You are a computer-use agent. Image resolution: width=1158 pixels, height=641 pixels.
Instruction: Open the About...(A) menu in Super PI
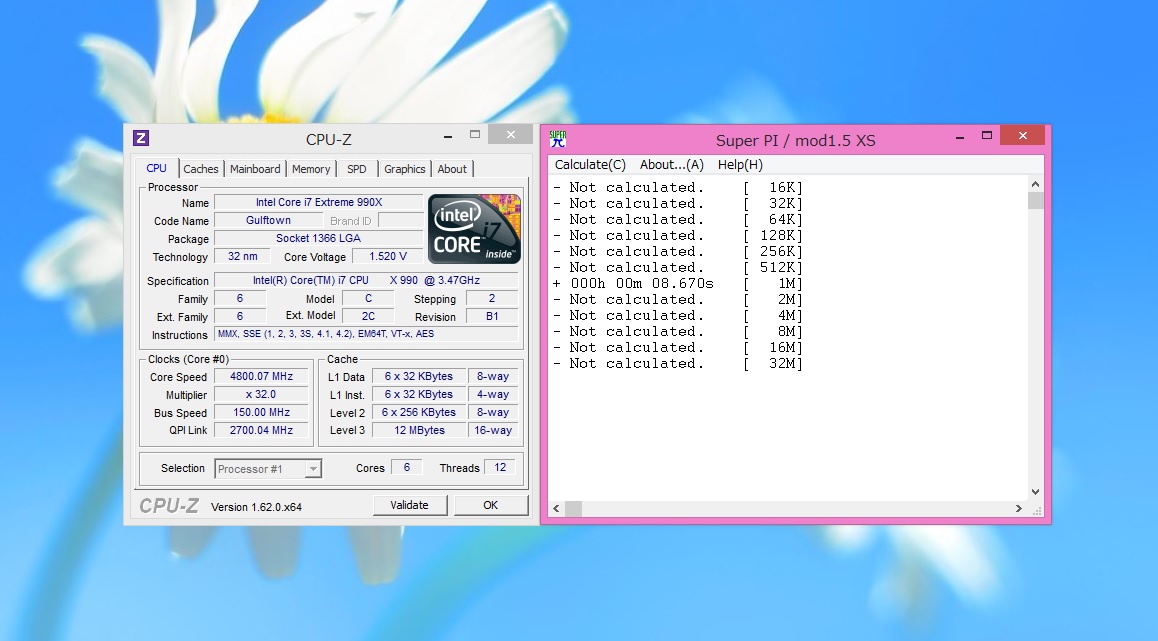671,165
